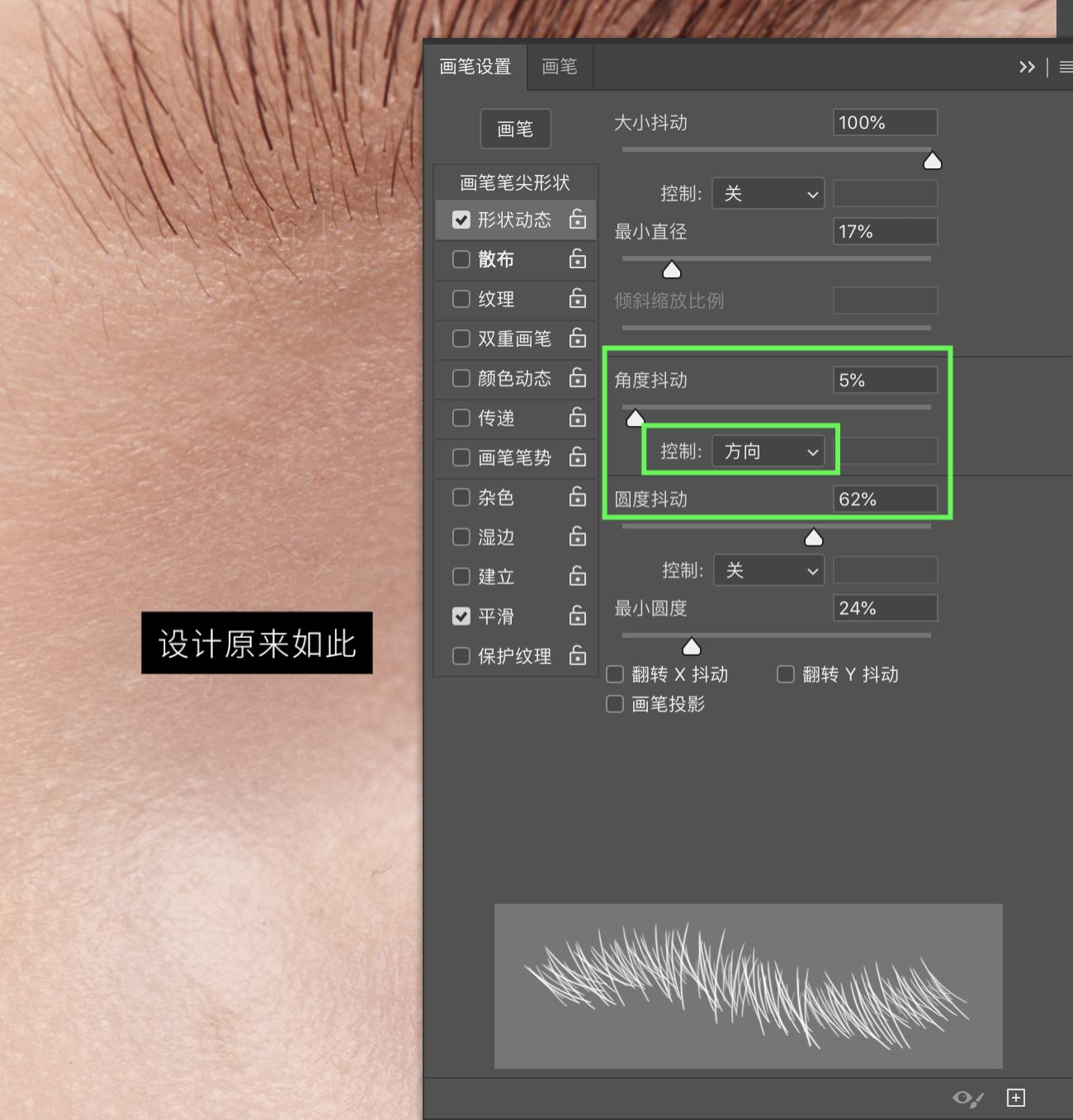Click the 最小圆度 value field showing 24%
Viewport: 1073px width, 1120px height.
(884, 607)
